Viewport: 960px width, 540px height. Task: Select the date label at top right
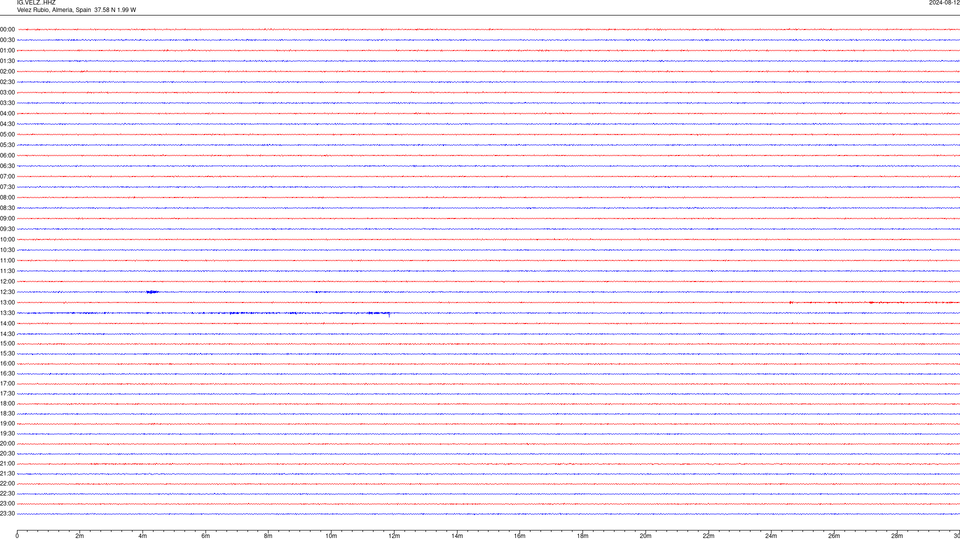(x=944, y=2)
